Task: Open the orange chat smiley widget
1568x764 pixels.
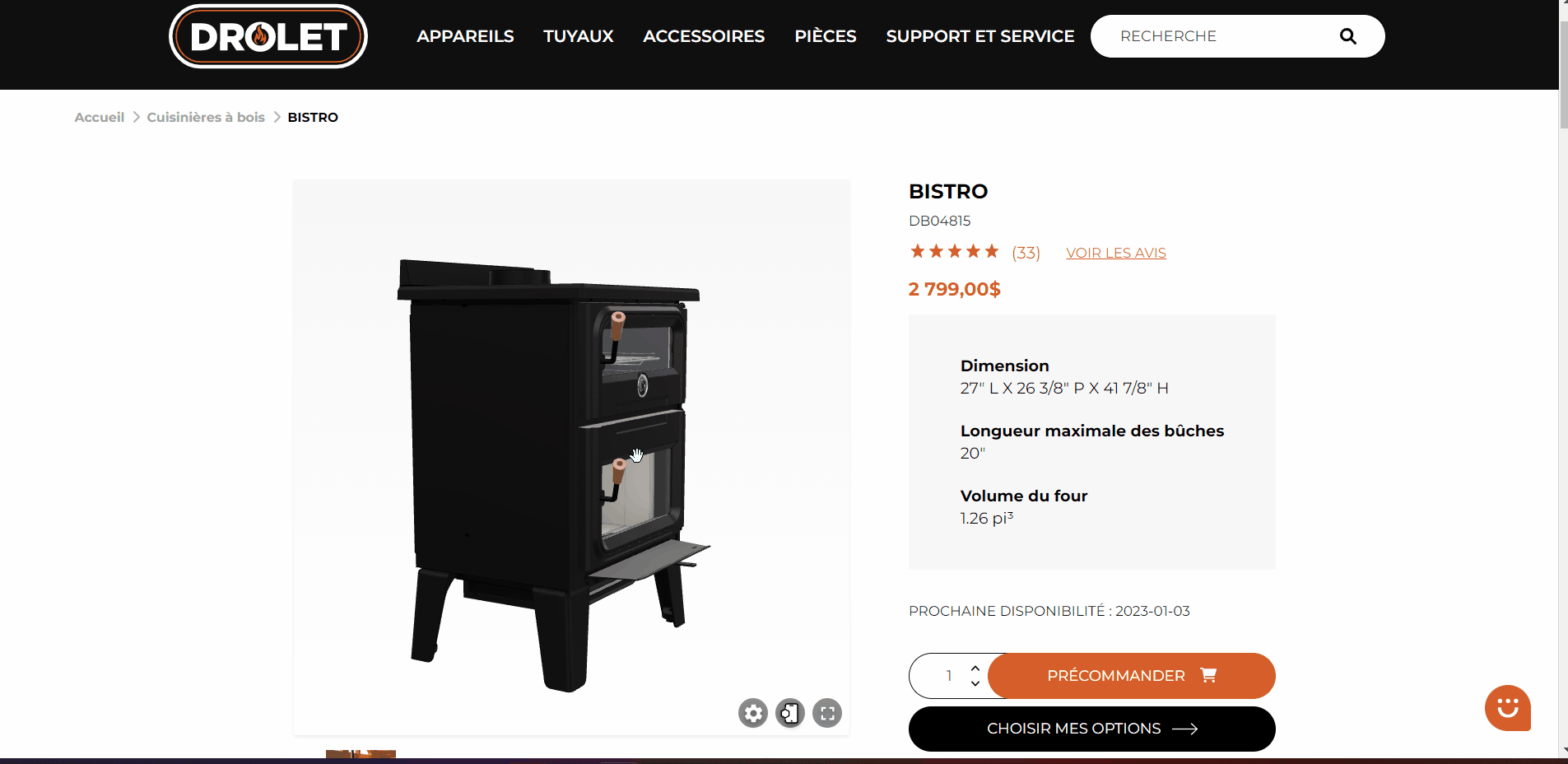Action: tap(1507, 708)
